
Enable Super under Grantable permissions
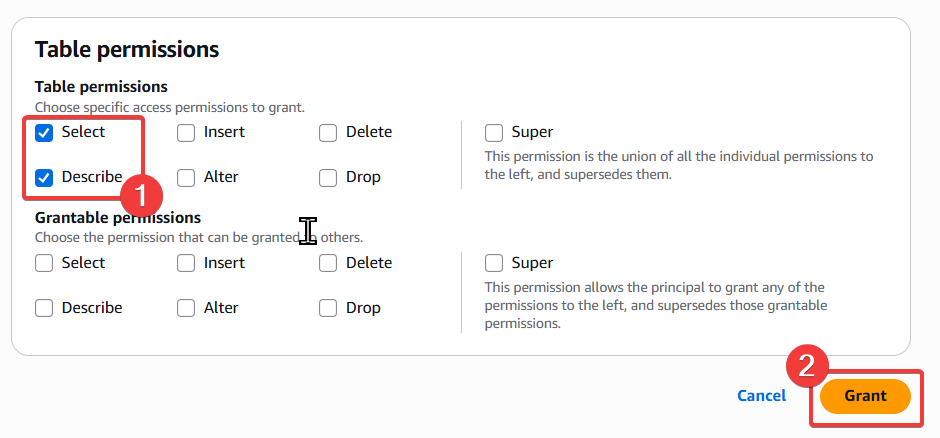click(x=494, y=263)
